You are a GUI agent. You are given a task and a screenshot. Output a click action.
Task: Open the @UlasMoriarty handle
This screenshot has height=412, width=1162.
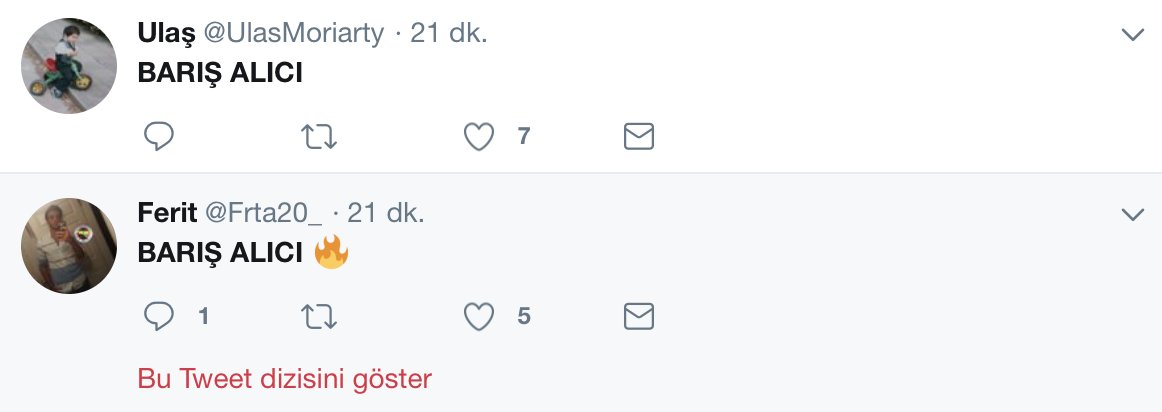pos(294,33)
